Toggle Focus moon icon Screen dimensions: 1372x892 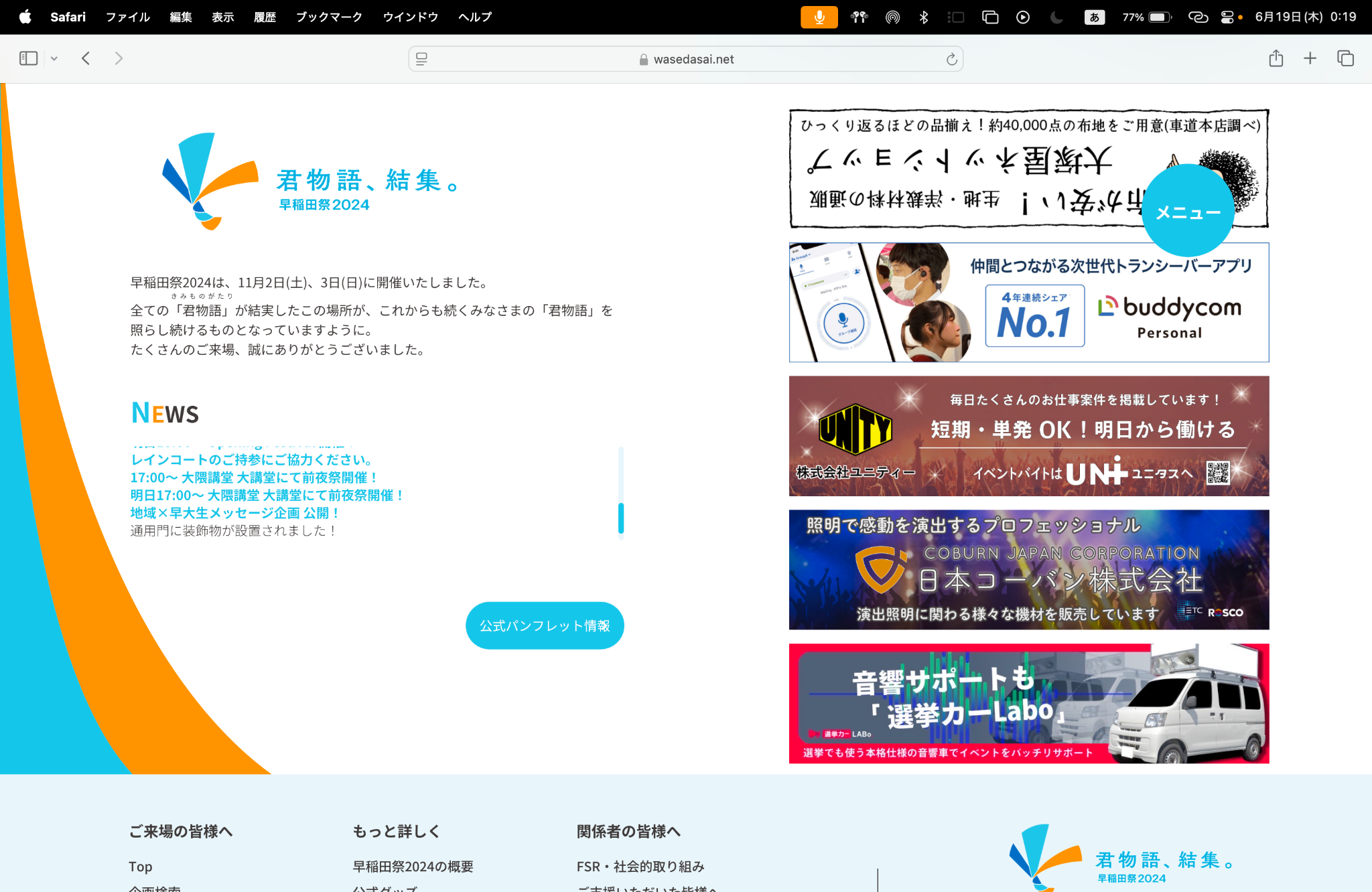click(x=1056, y=17)
